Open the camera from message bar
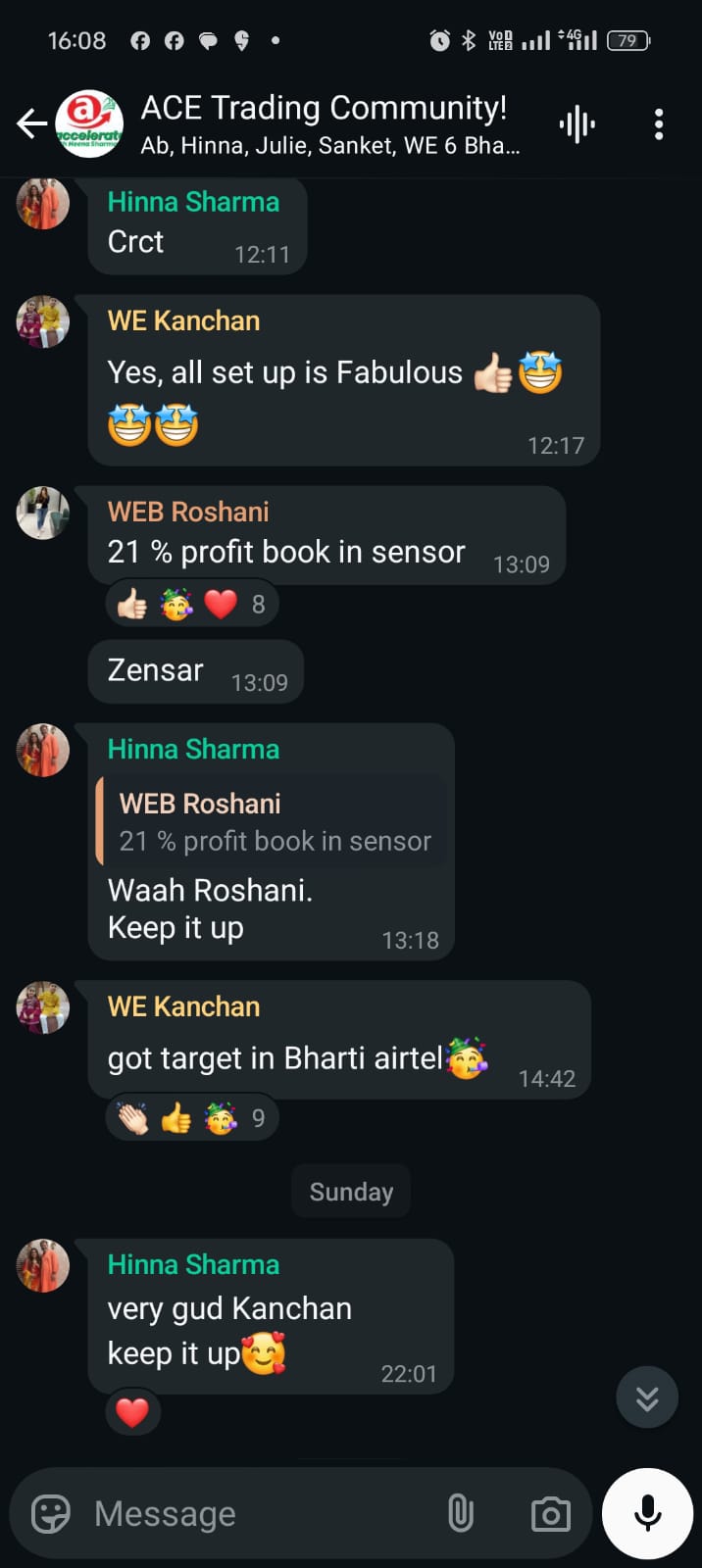 pos(551,1514)
